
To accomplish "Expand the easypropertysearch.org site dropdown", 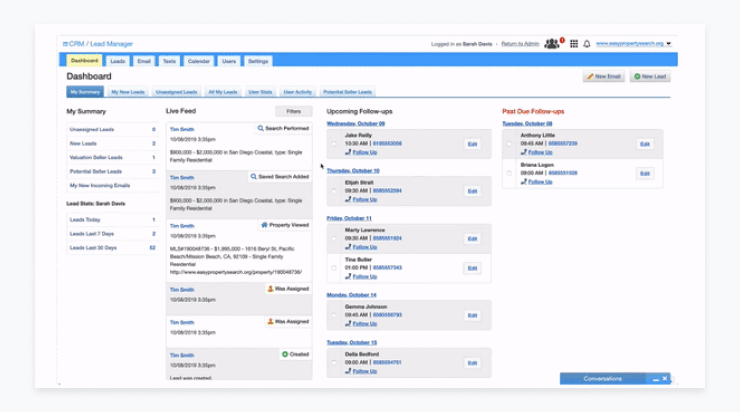I will point(668,44).
